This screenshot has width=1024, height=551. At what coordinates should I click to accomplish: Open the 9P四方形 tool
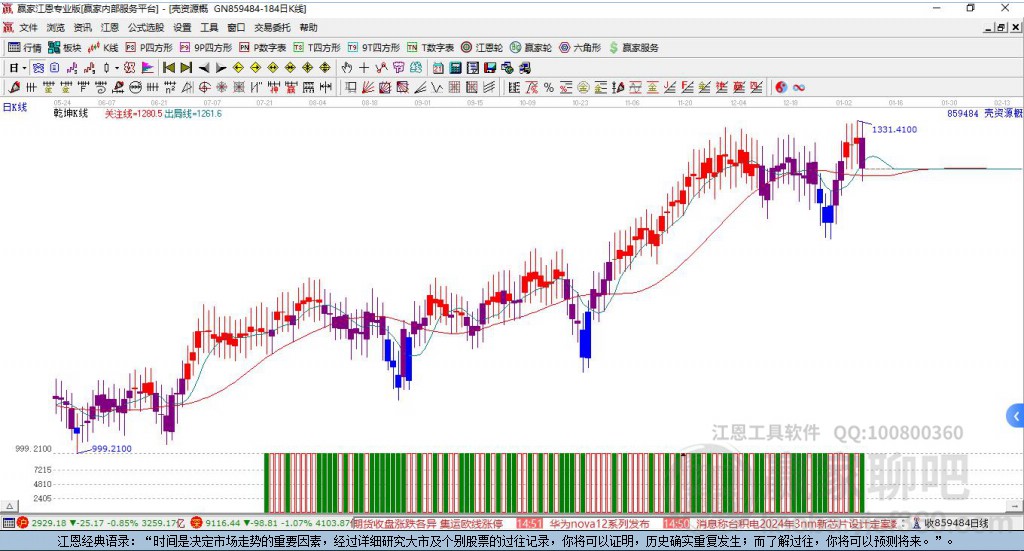pyautogui.click(x=206, y=48)
